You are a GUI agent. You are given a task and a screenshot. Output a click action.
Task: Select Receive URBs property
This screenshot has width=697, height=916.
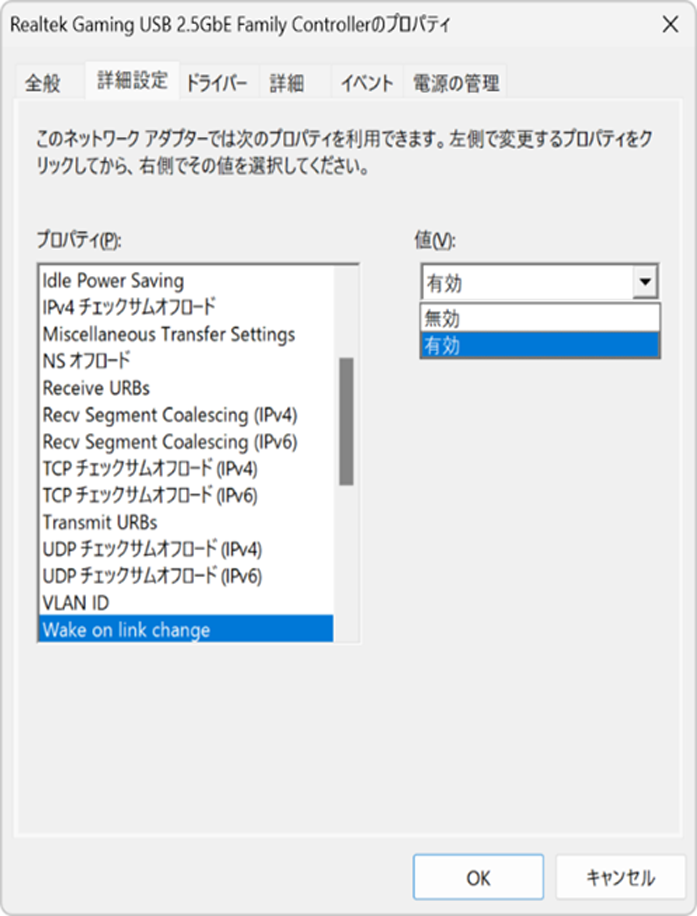tap(186, 388)
